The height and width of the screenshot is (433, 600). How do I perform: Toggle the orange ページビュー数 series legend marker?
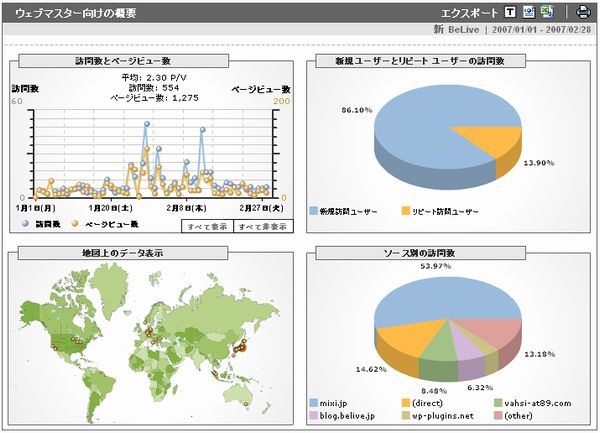pos(75,223)
